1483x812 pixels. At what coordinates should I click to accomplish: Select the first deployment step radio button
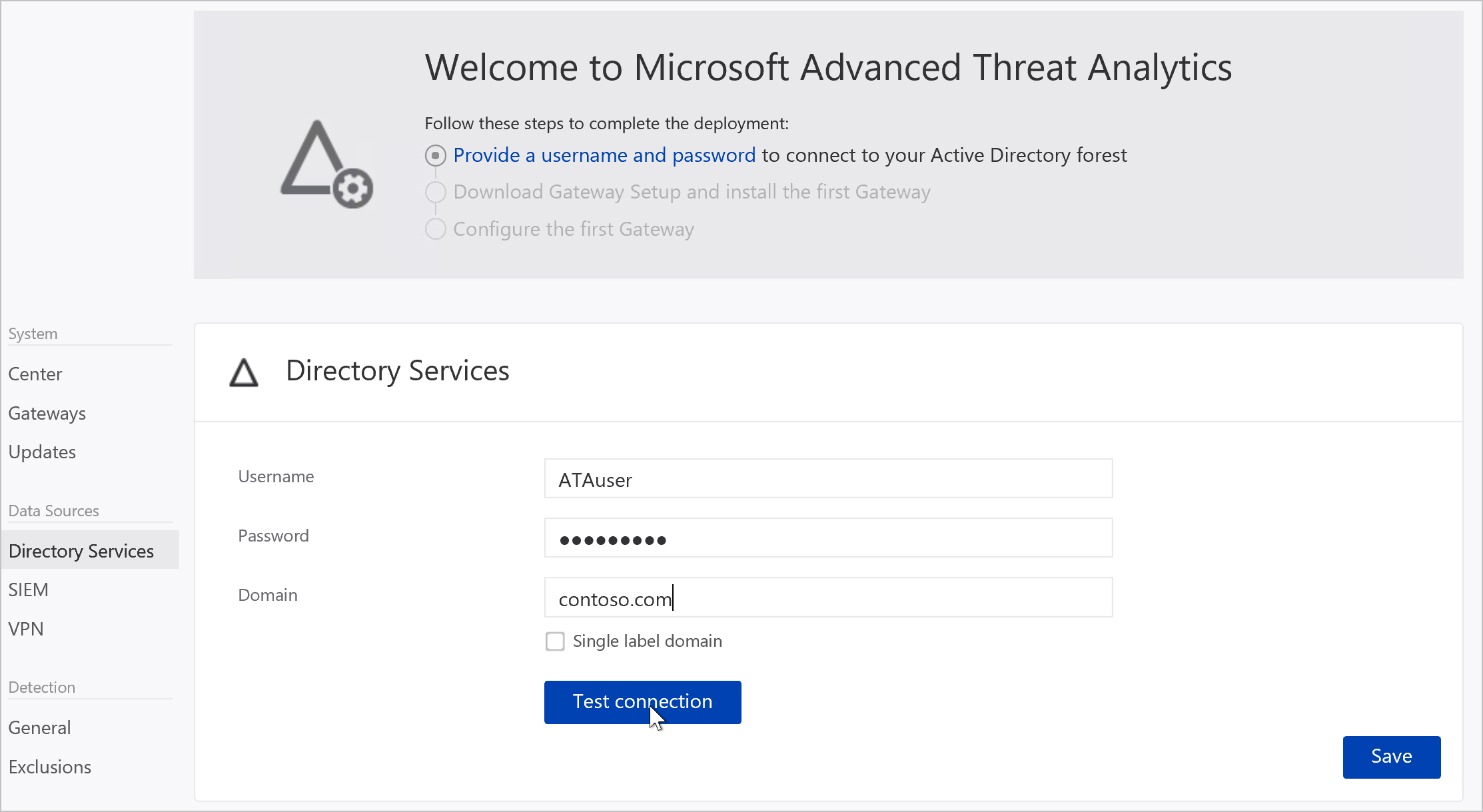435,155
